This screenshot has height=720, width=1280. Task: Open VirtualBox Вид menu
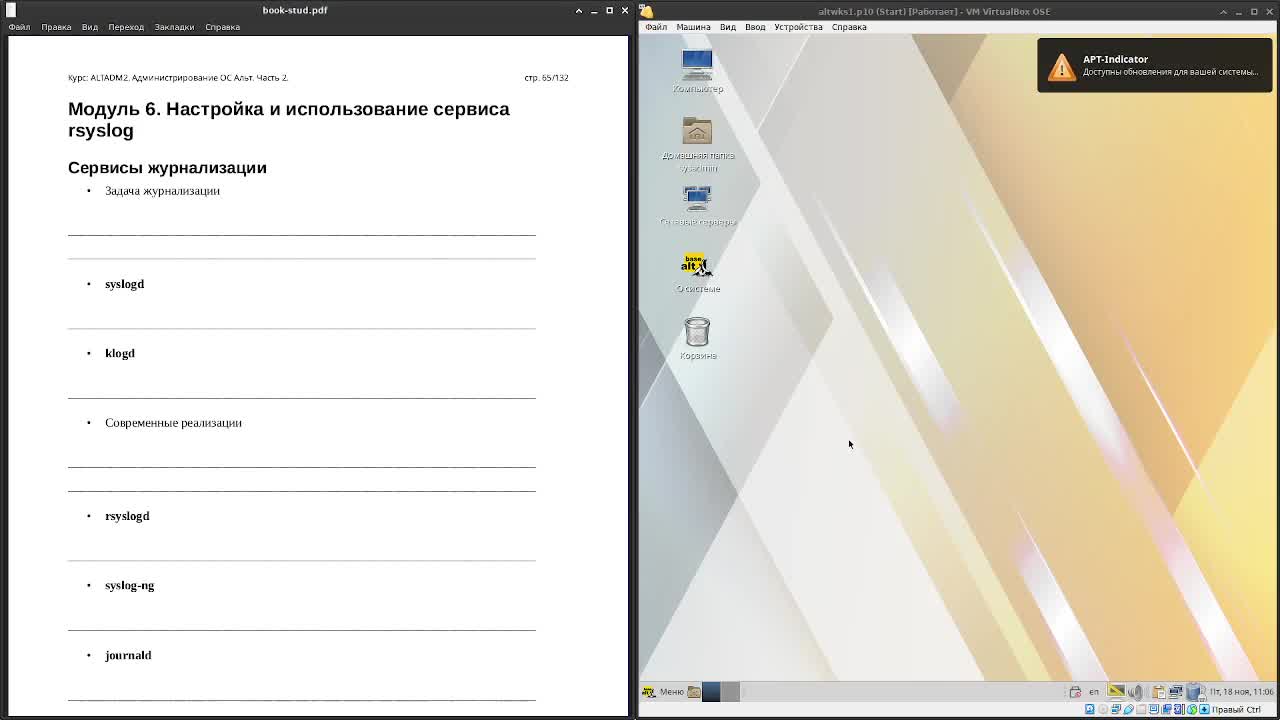727,27
